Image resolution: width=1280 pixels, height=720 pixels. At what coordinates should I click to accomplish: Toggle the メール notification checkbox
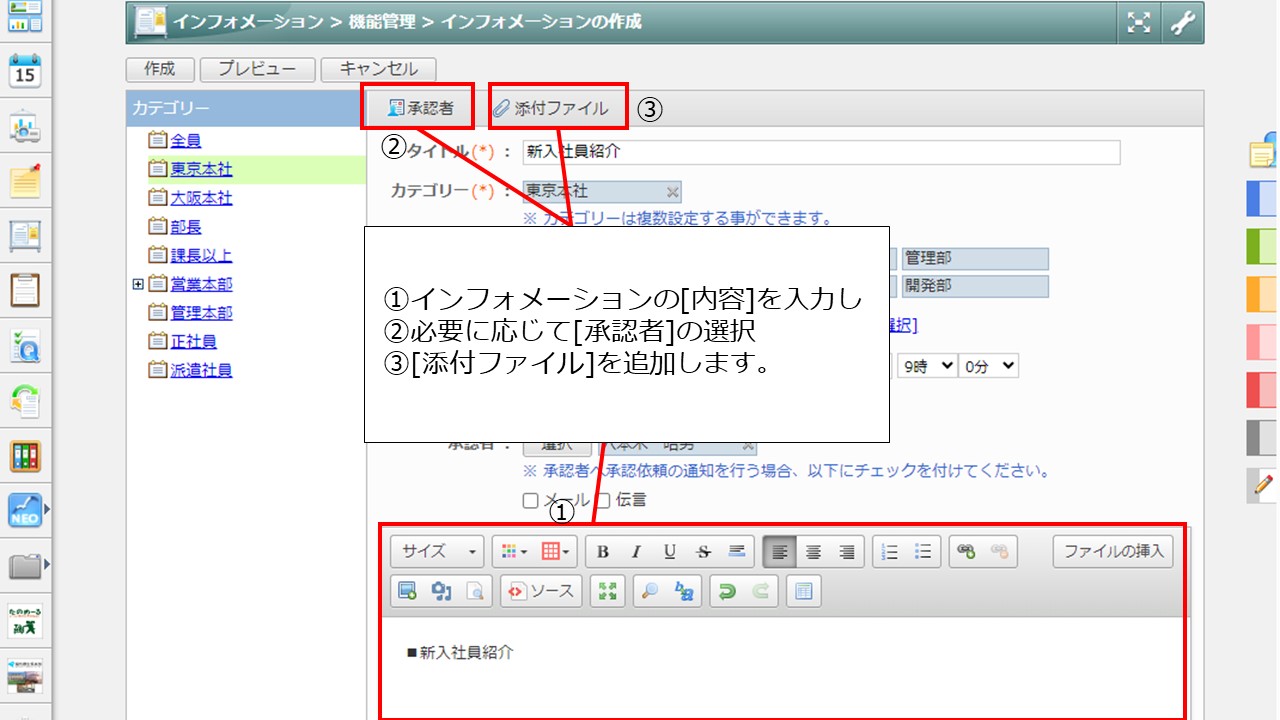530,500
